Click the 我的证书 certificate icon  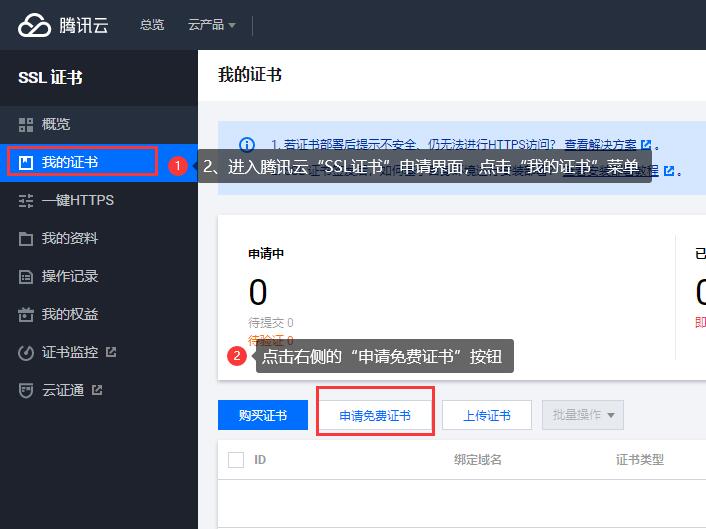26,163
